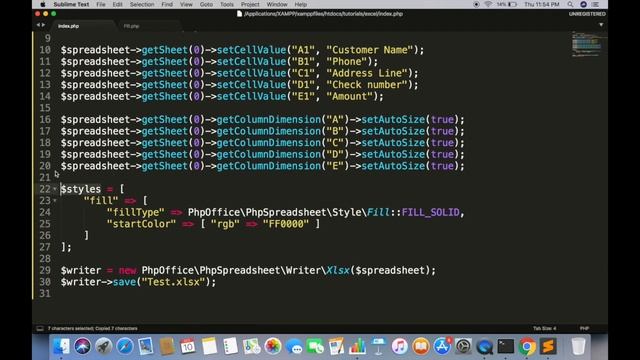Open Messages blue bubble icon in Dock

point(294,347)
